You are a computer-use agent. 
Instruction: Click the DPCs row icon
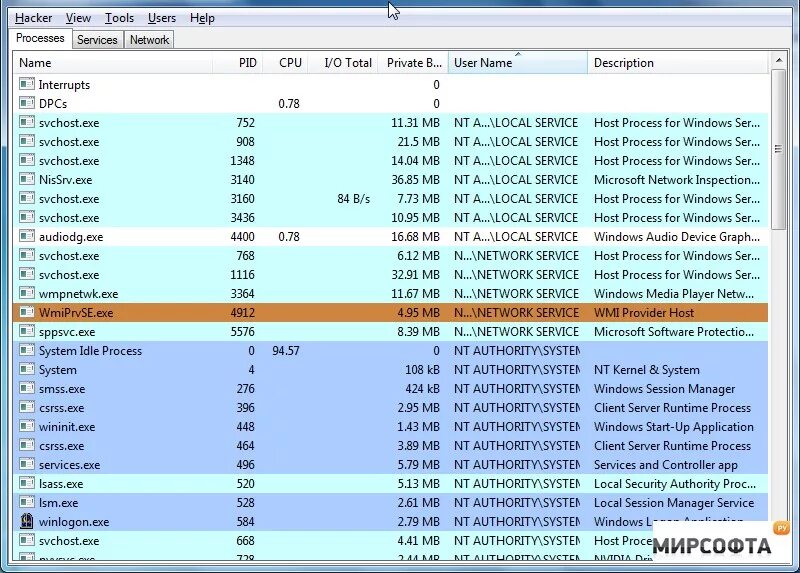[27, 103]
